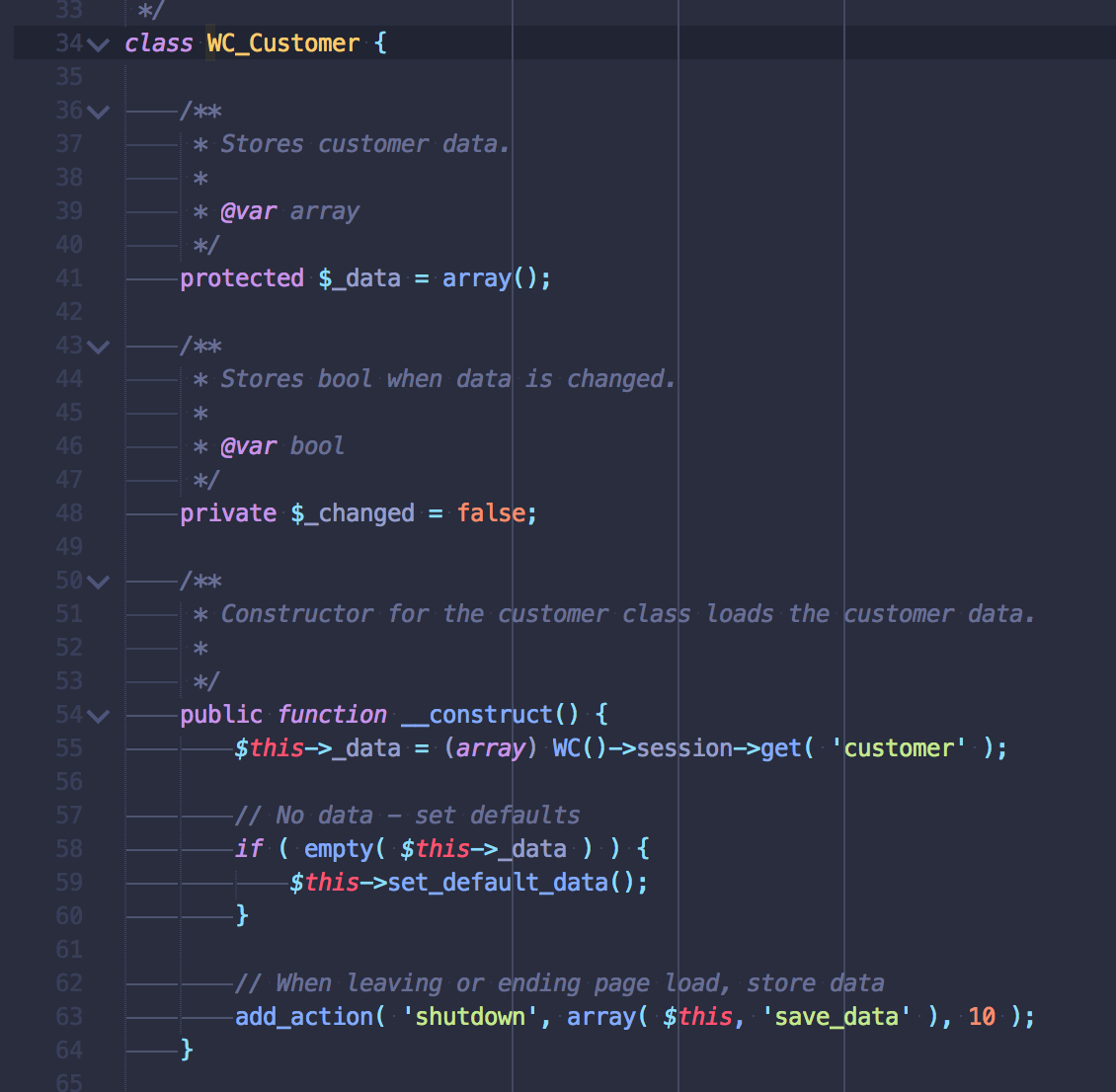Click the 'if' keyword on line 58
Image resolution: width=1116 pixels, height=1092 pixels.
(249, 849)
